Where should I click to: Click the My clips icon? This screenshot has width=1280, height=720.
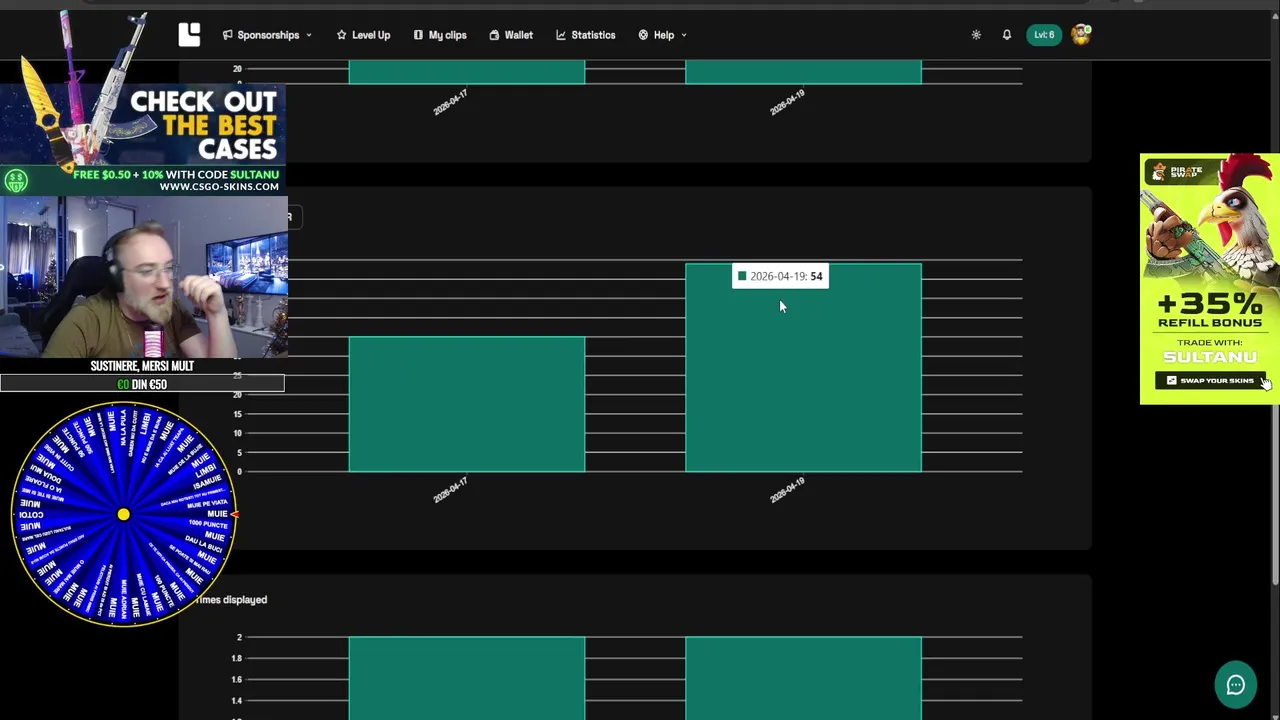coord(418,35)
